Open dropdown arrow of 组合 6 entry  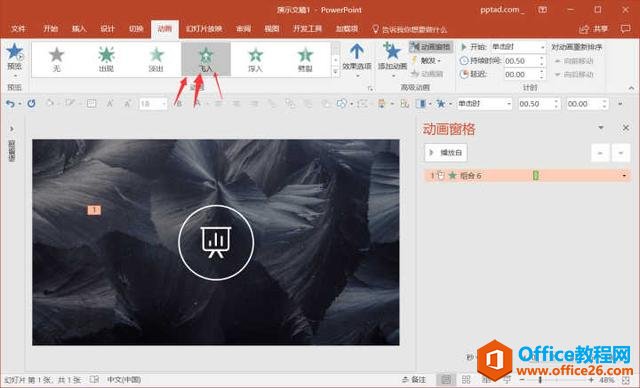[624, 176]
